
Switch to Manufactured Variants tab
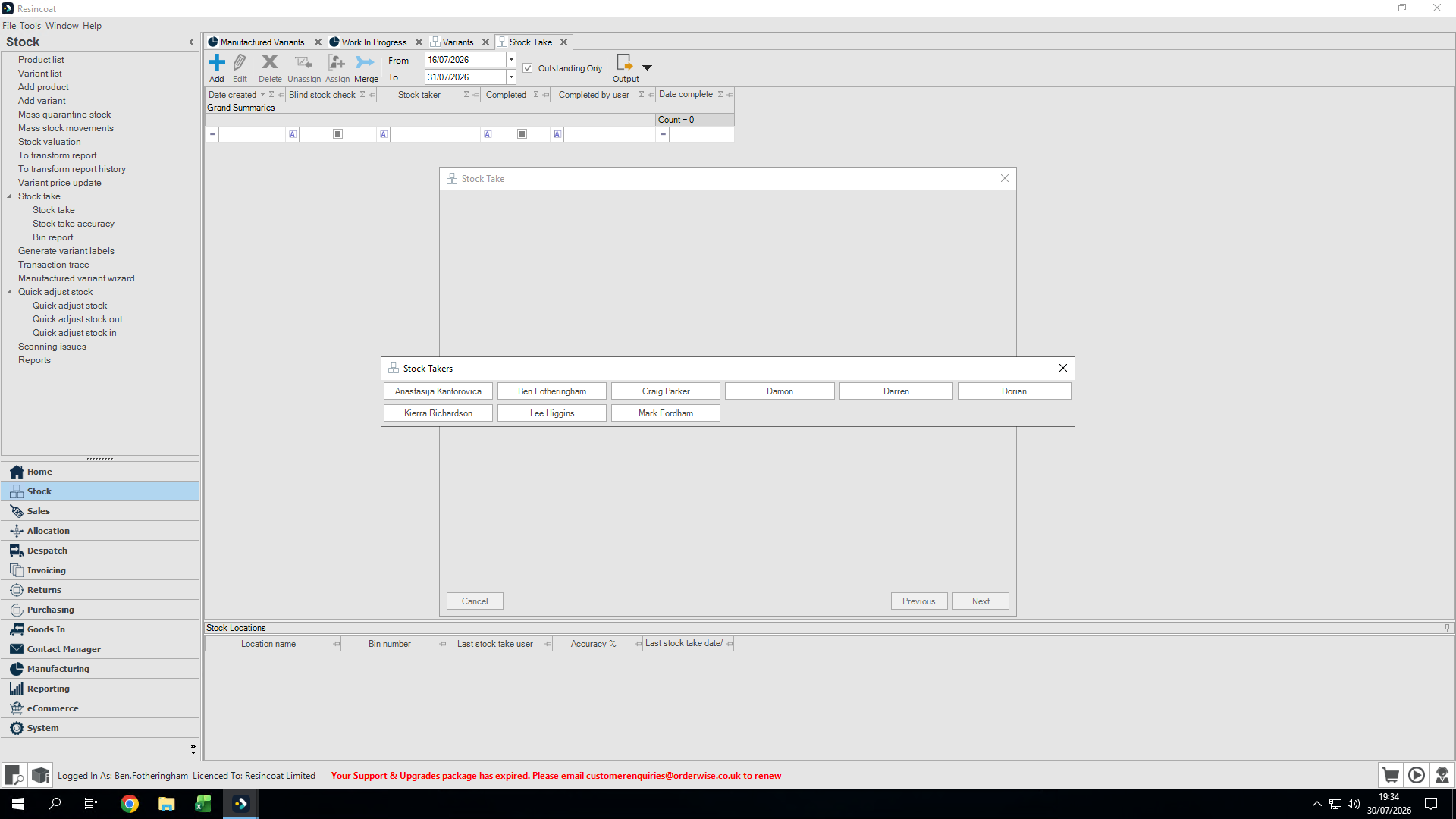click(262, 42)
